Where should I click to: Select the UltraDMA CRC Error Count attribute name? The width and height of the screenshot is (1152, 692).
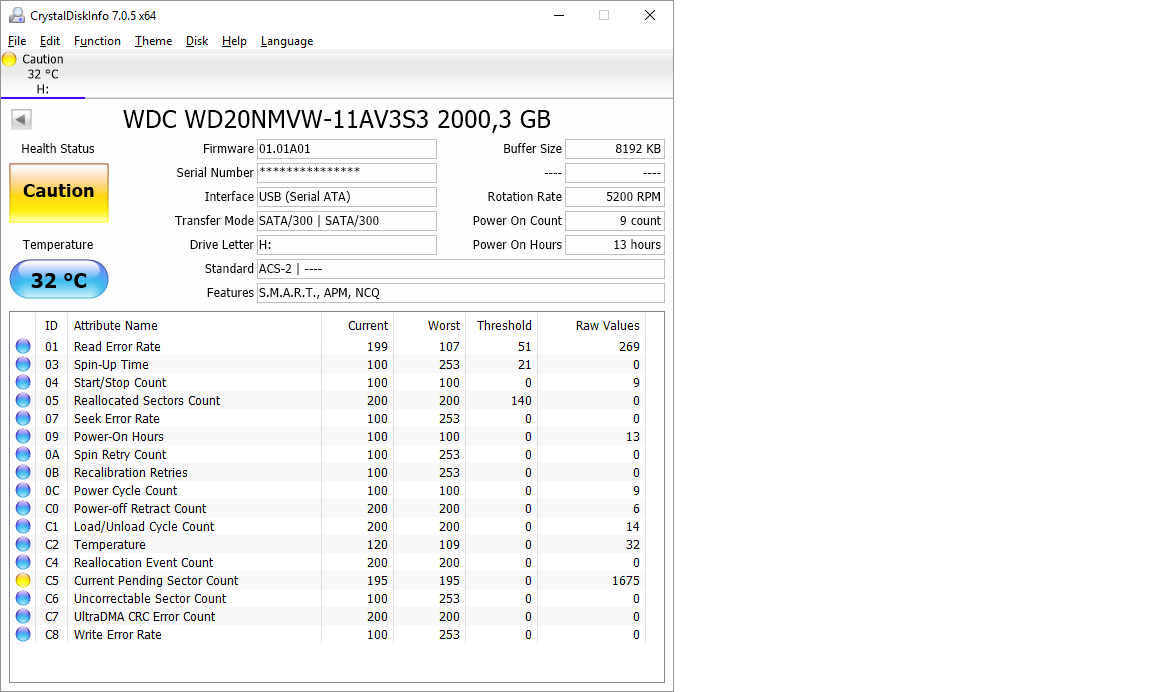(144, 616)
